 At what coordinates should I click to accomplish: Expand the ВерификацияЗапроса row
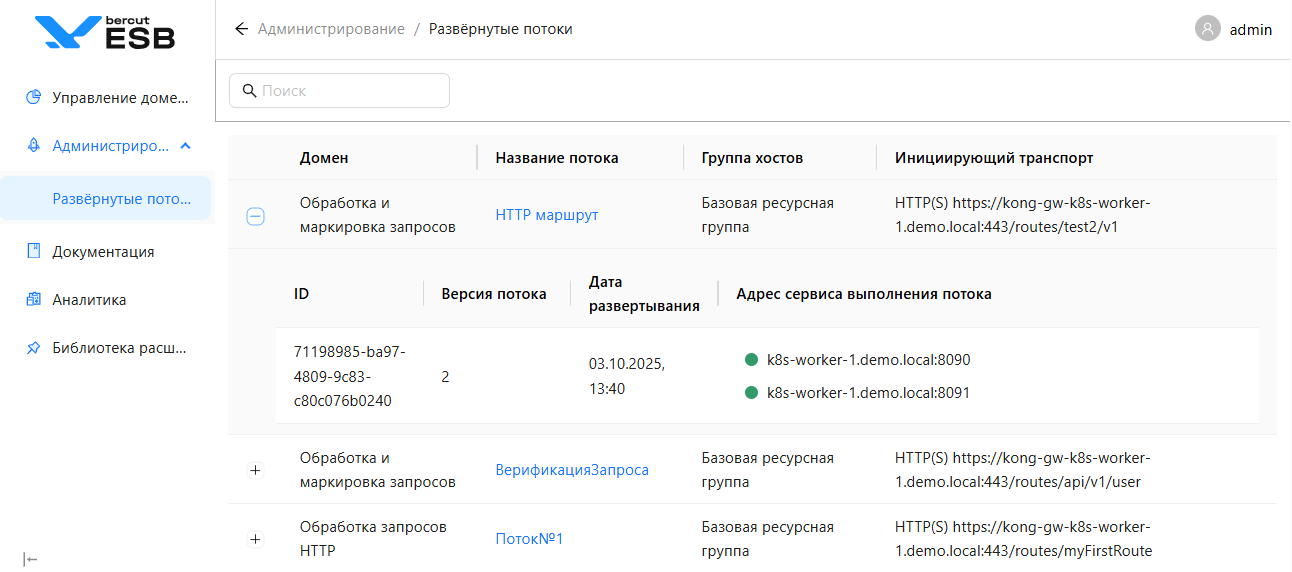(255, 470)
